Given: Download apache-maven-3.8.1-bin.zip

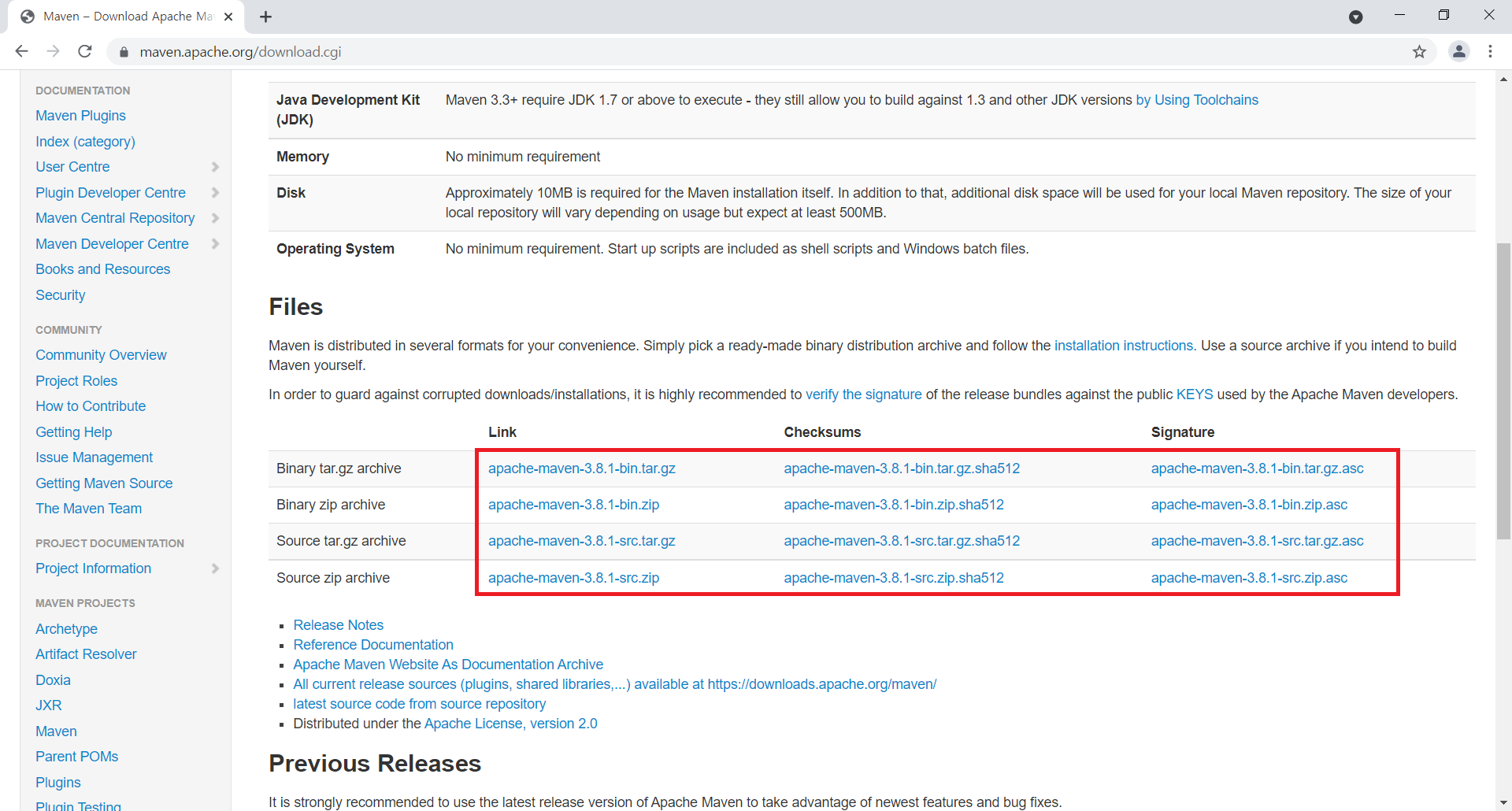Looking at the screenshot, I should [573, 505].
